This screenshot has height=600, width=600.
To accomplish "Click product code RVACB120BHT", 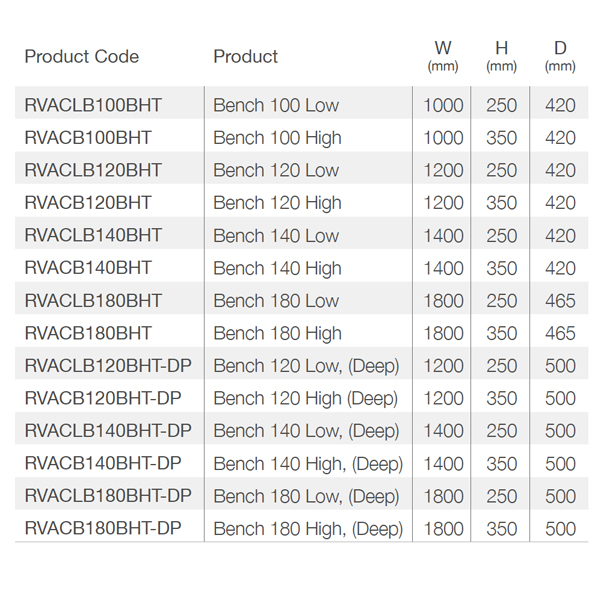I will 88,203.
